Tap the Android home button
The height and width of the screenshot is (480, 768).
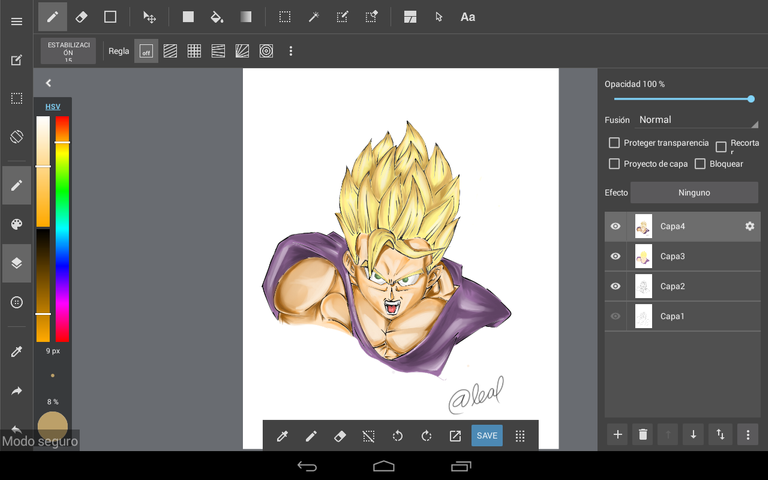coord(384,466)
